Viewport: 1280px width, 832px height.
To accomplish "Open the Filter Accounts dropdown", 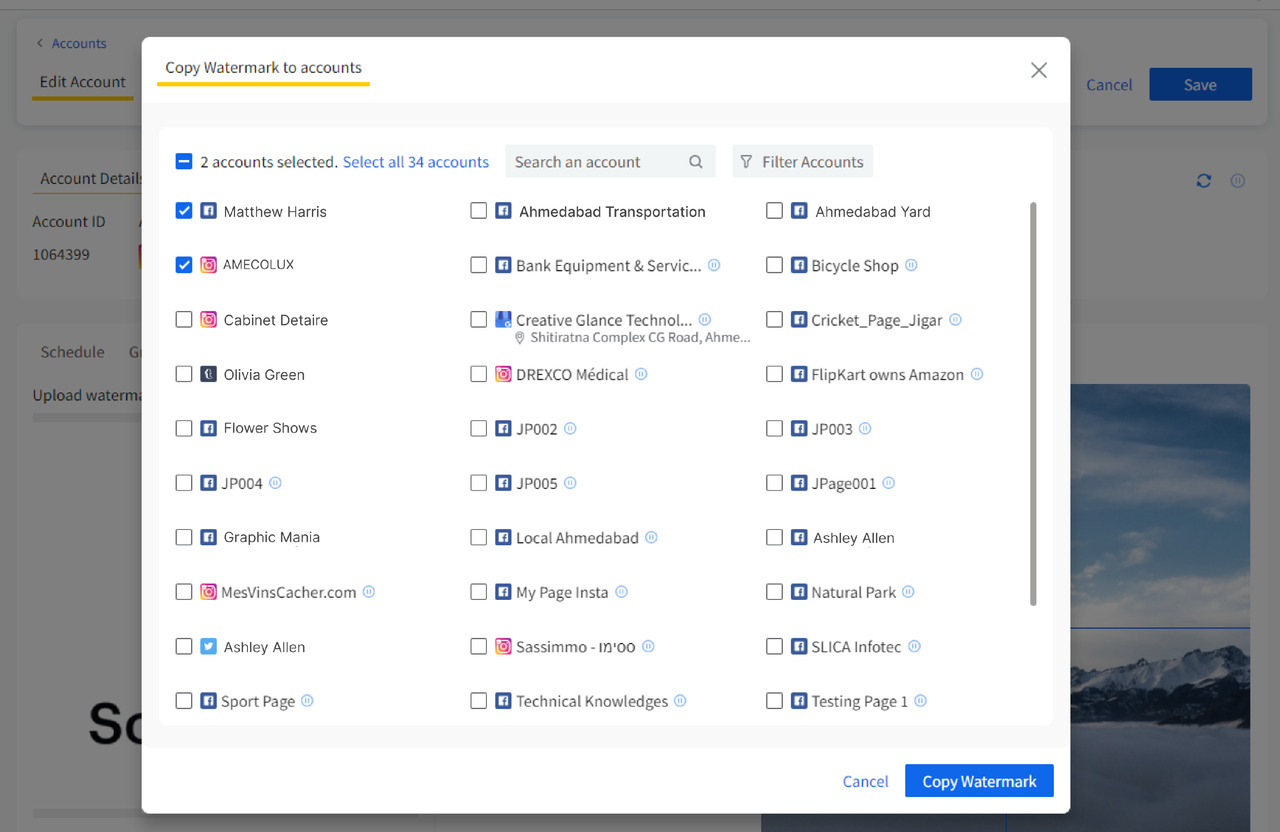I will (x=802, y=162).
